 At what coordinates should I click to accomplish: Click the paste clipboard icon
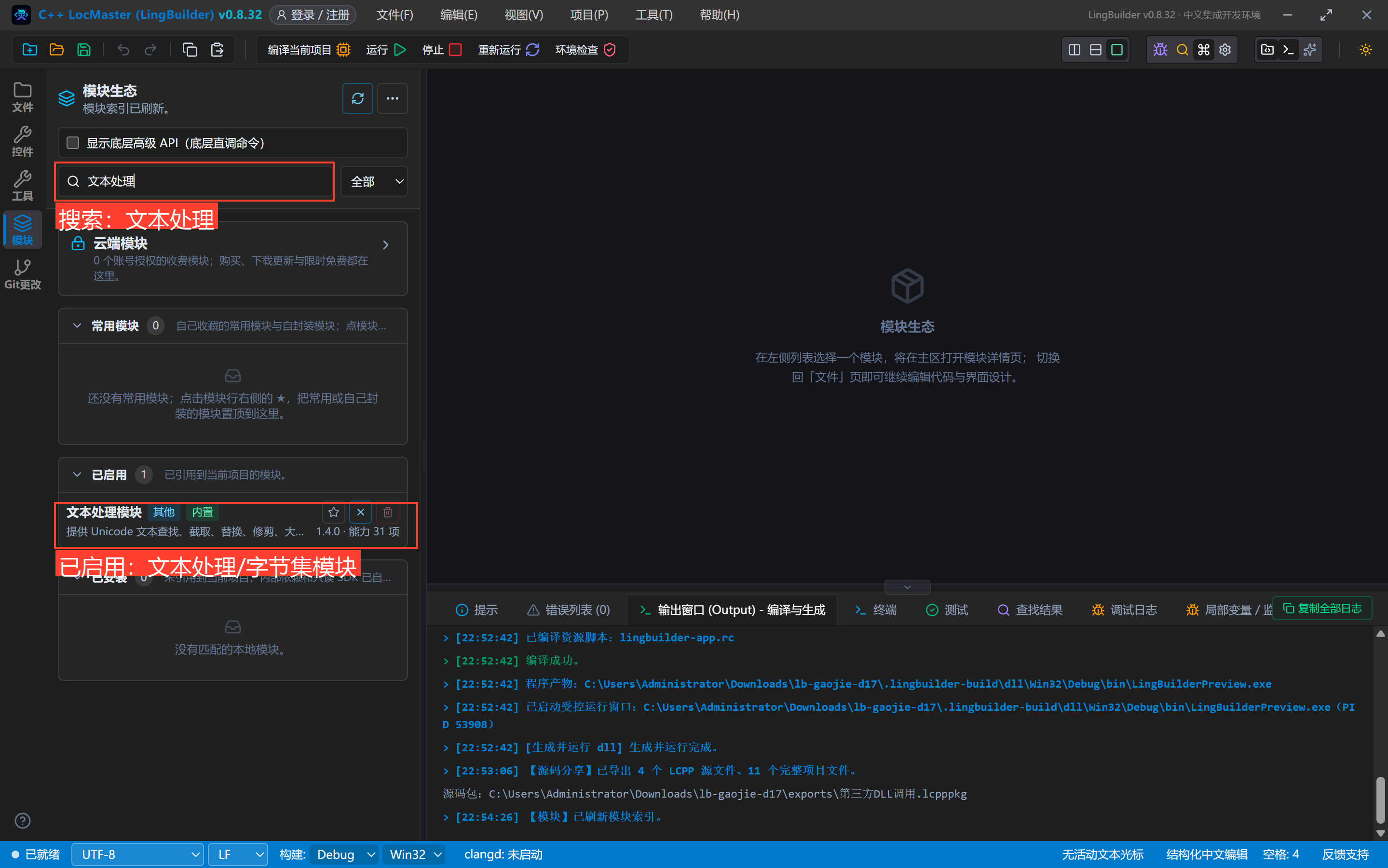(217, 50)
